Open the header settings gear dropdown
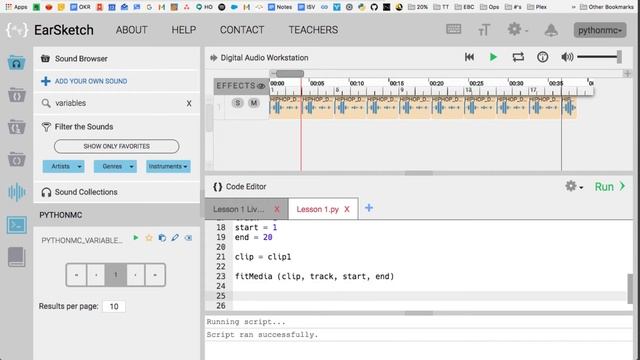640x360 pixels. coord(517,30)
